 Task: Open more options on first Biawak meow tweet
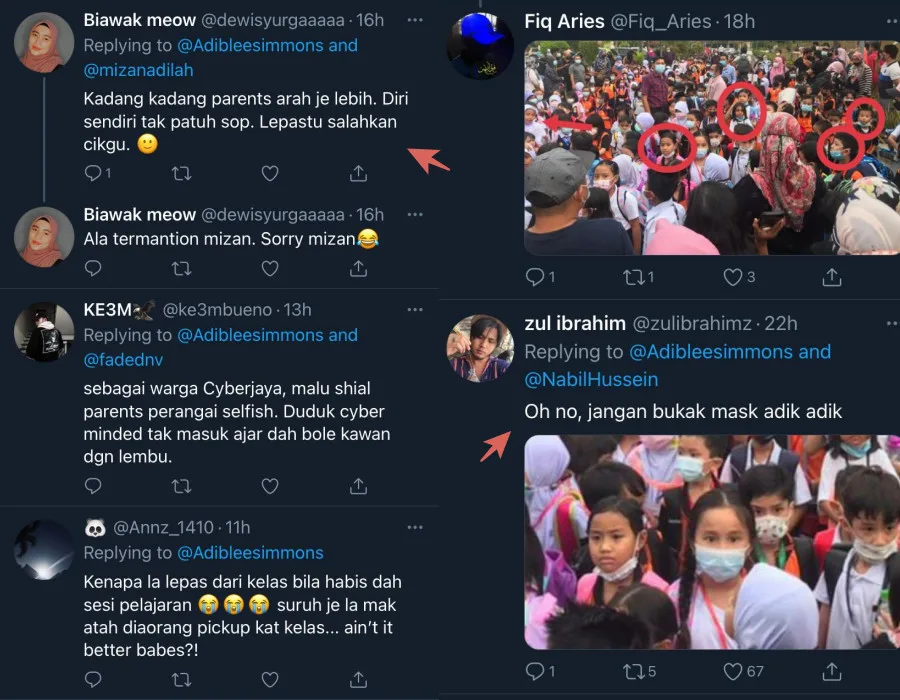click(414, 20)
